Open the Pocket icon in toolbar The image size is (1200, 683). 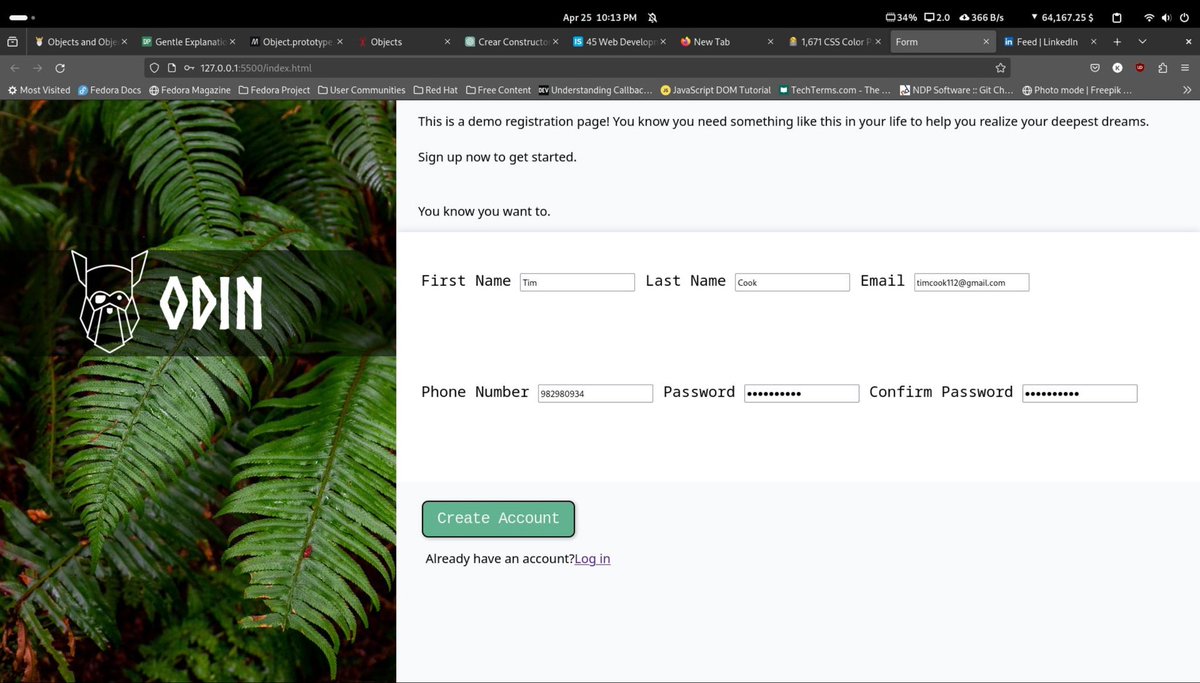pyautogui.click(x=1095, y=68)
